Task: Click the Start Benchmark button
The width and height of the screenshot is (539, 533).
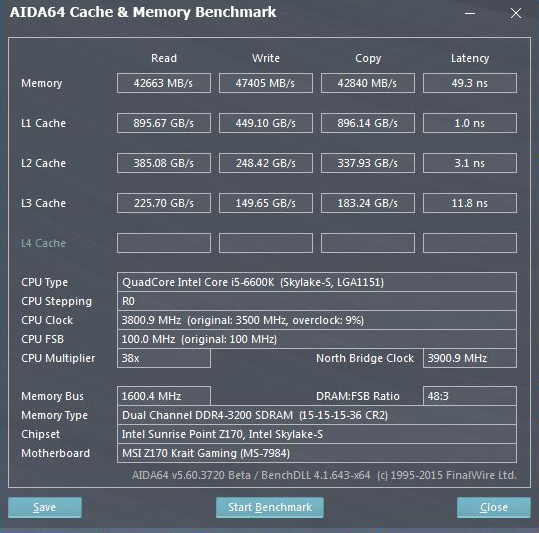Action: (x=270, y=507)
